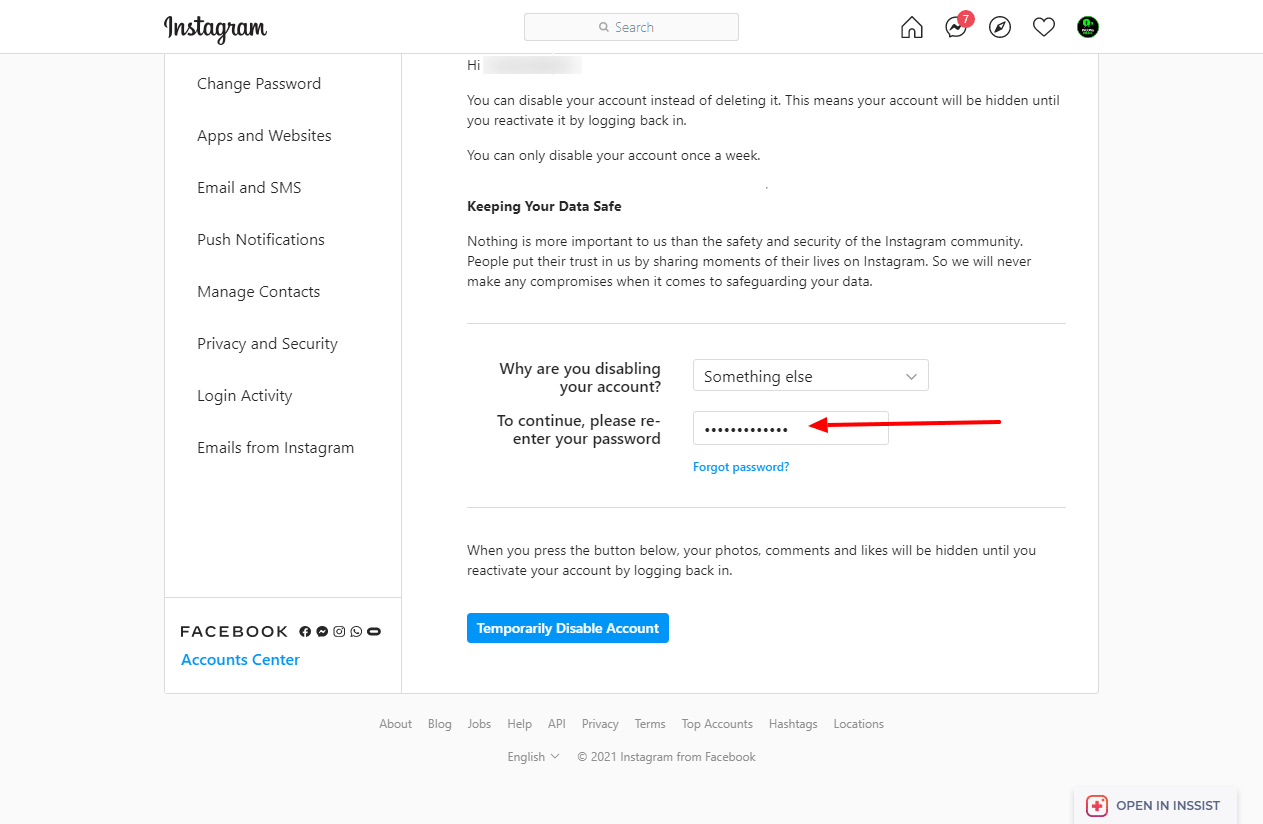Open the Top Accounts footer link

point(717,724)
